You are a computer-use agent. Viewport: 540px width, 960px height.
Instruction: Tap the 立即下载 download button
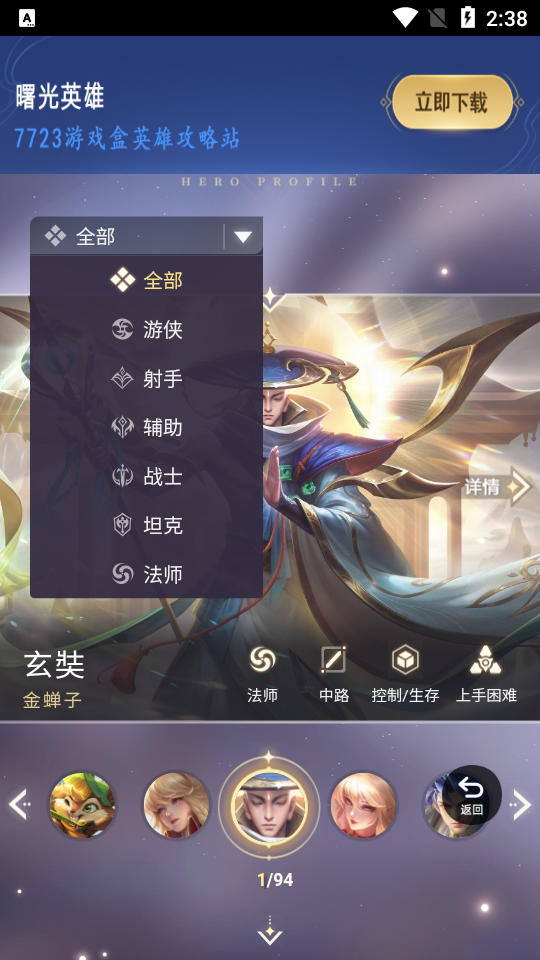(x=452, y=102)
